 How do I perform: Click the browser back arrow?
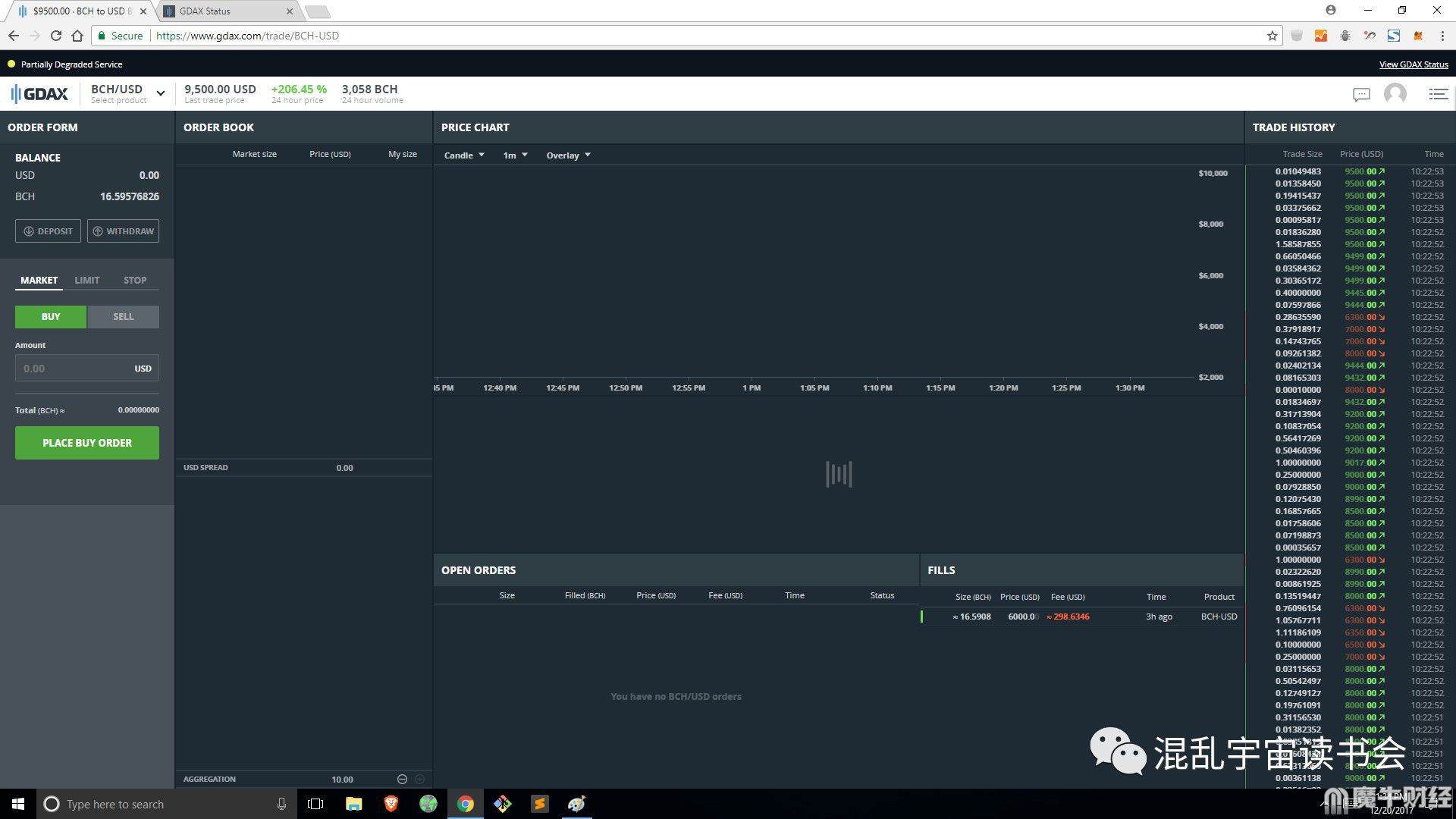(x=14, y=36)
